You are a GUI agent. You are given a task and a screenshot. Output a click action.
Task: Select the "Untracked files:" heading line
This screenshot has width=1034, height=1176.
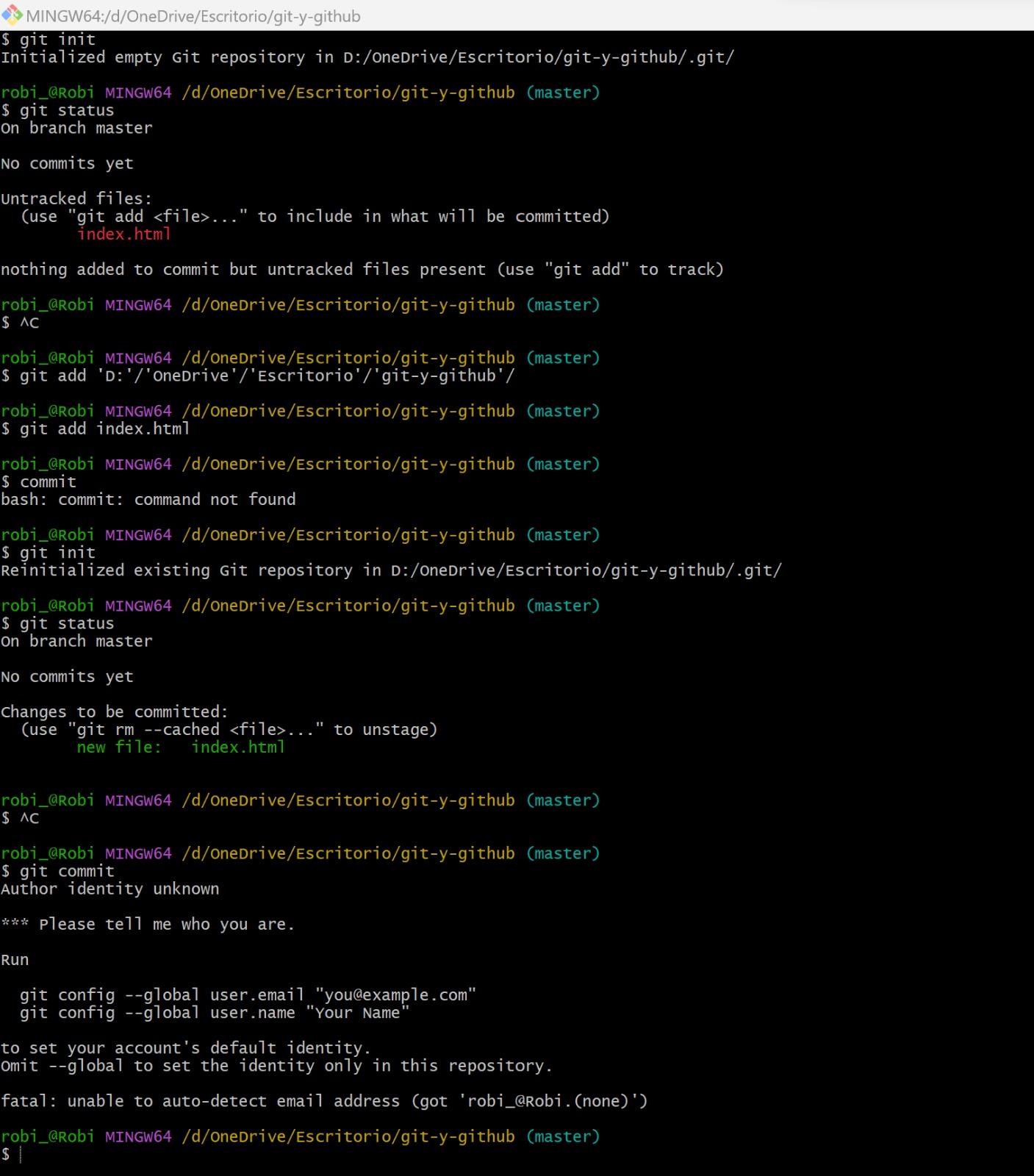coord(76,198)
